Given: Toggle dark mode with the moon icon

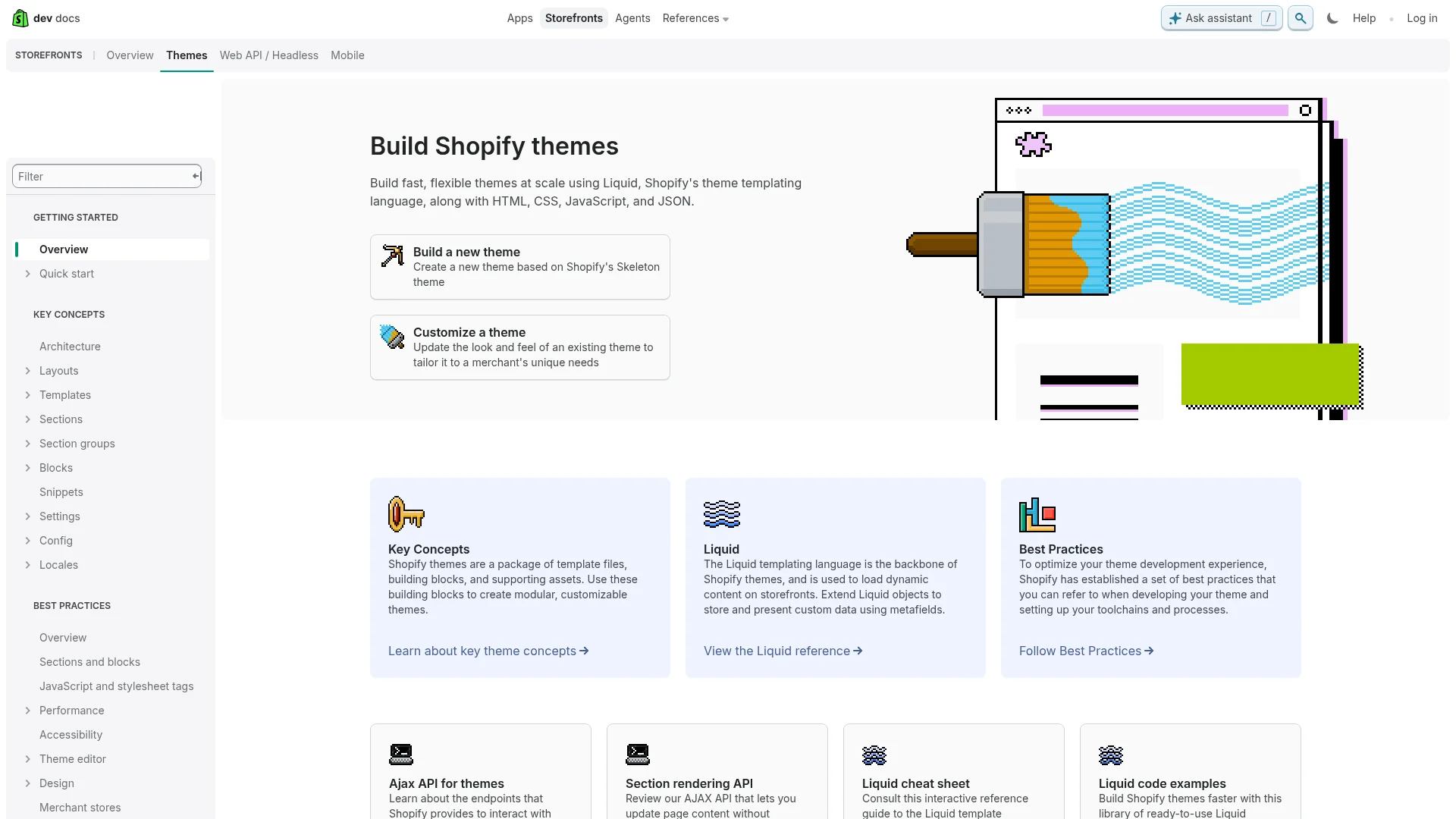Looking at the screenshot, I should pyautogui.click(x=1332, y=18).
